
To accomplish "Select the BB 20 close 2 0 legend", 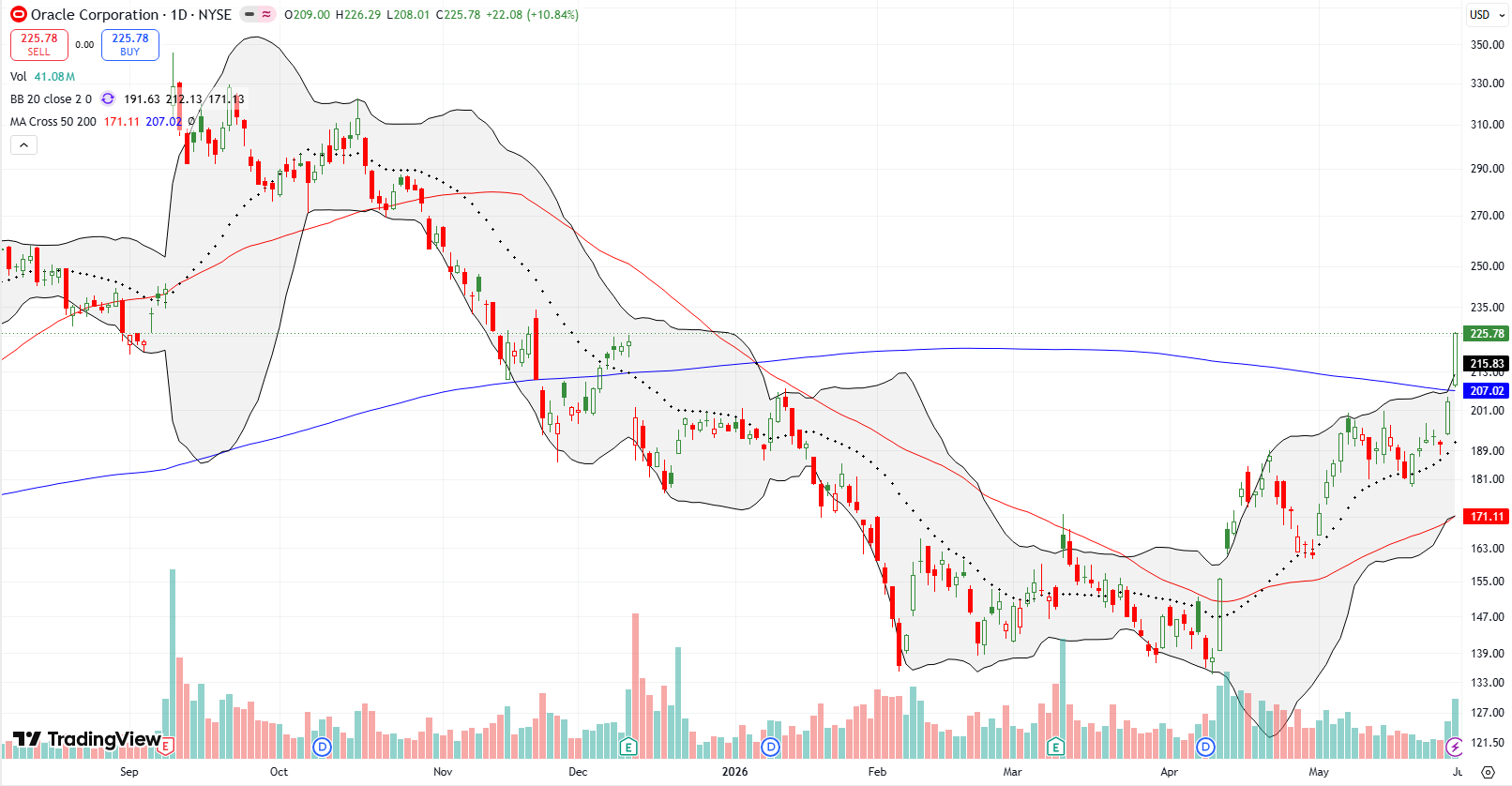I will tap(51, 99).
